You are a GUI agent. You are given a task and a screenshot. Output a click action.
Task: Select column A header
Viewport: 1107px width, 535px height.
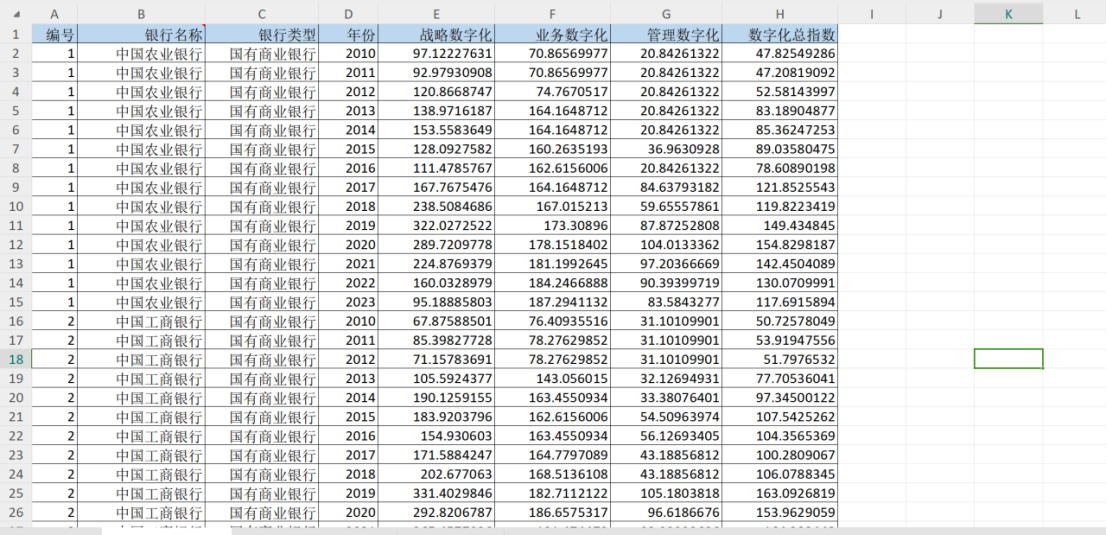pyautogui.click(x=54, y=13)
